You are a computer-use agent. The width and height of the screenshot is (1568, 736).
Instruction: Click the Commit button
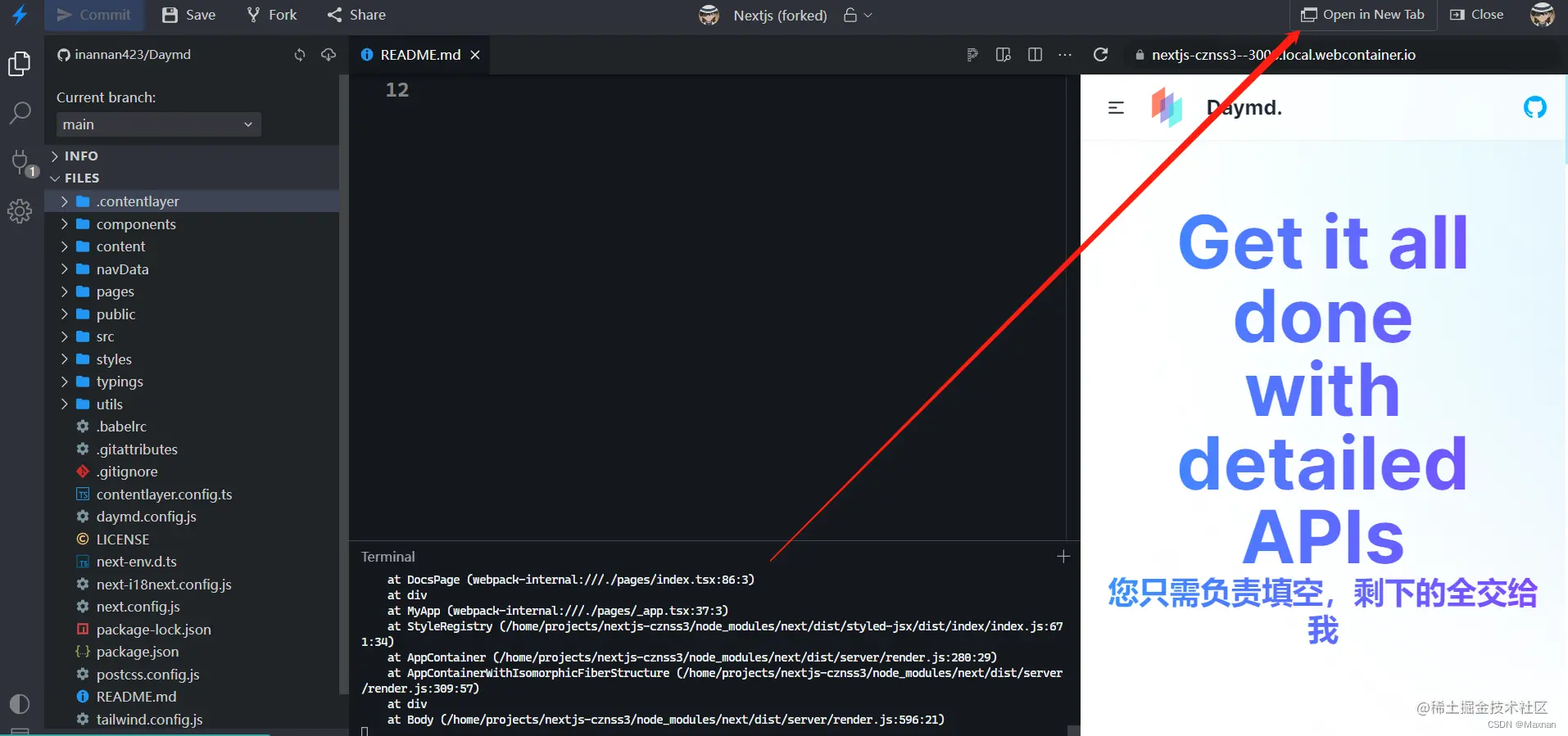coord(93,15)
